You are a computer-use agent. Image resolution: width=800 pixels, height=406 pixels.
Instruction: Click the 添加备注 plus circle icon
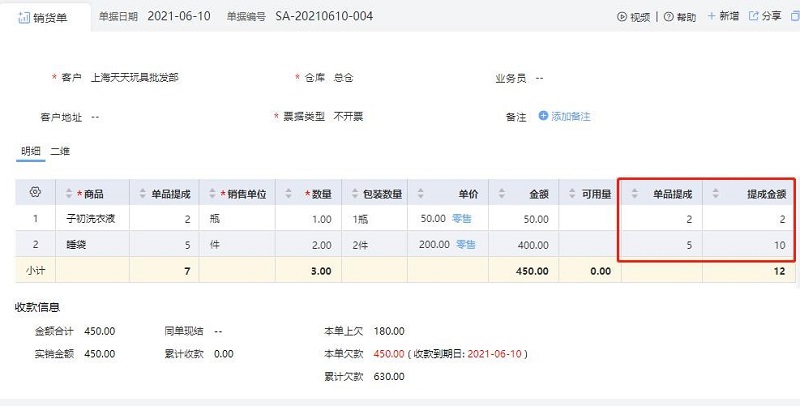coord(544,116)
